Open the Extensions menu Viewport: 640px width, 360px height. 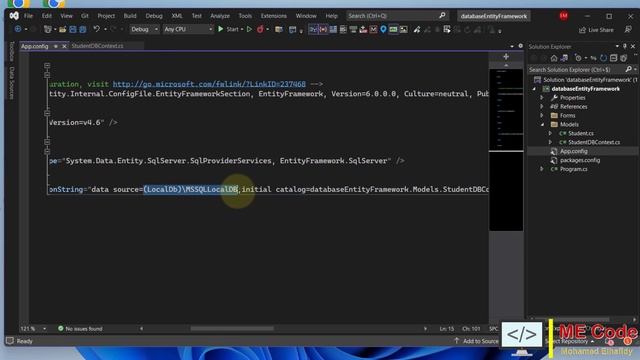click(273, 16)
